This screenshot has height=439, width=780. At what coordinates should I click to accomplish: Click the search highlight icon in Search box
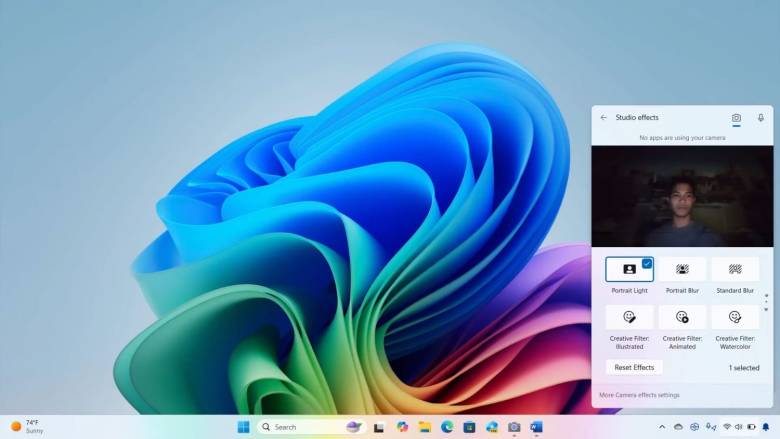(354, 427)
